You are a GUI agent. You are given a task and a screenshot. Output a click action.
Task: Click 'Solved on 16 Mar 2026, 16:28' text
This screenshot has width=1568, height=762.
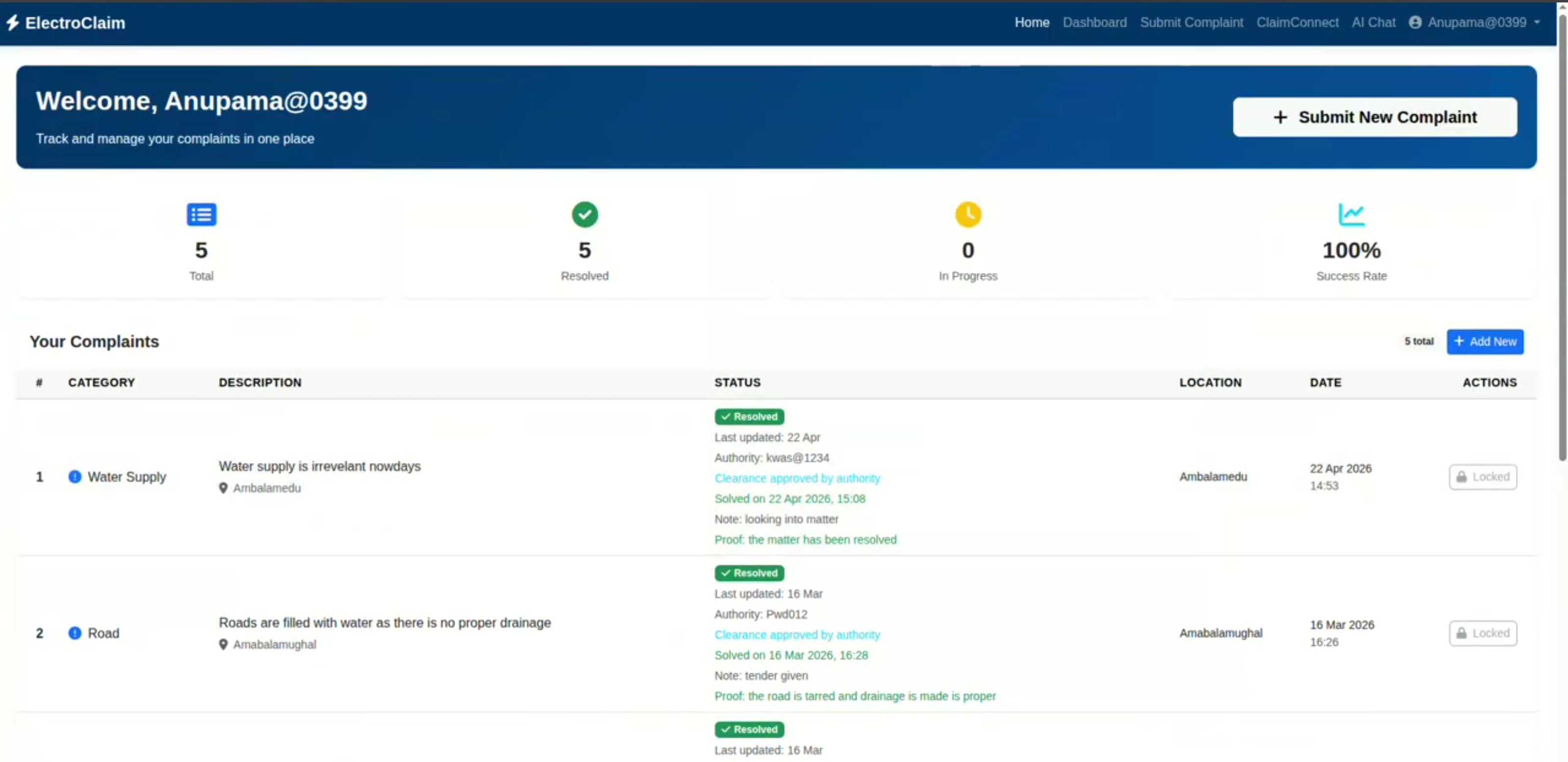point(791,655)
